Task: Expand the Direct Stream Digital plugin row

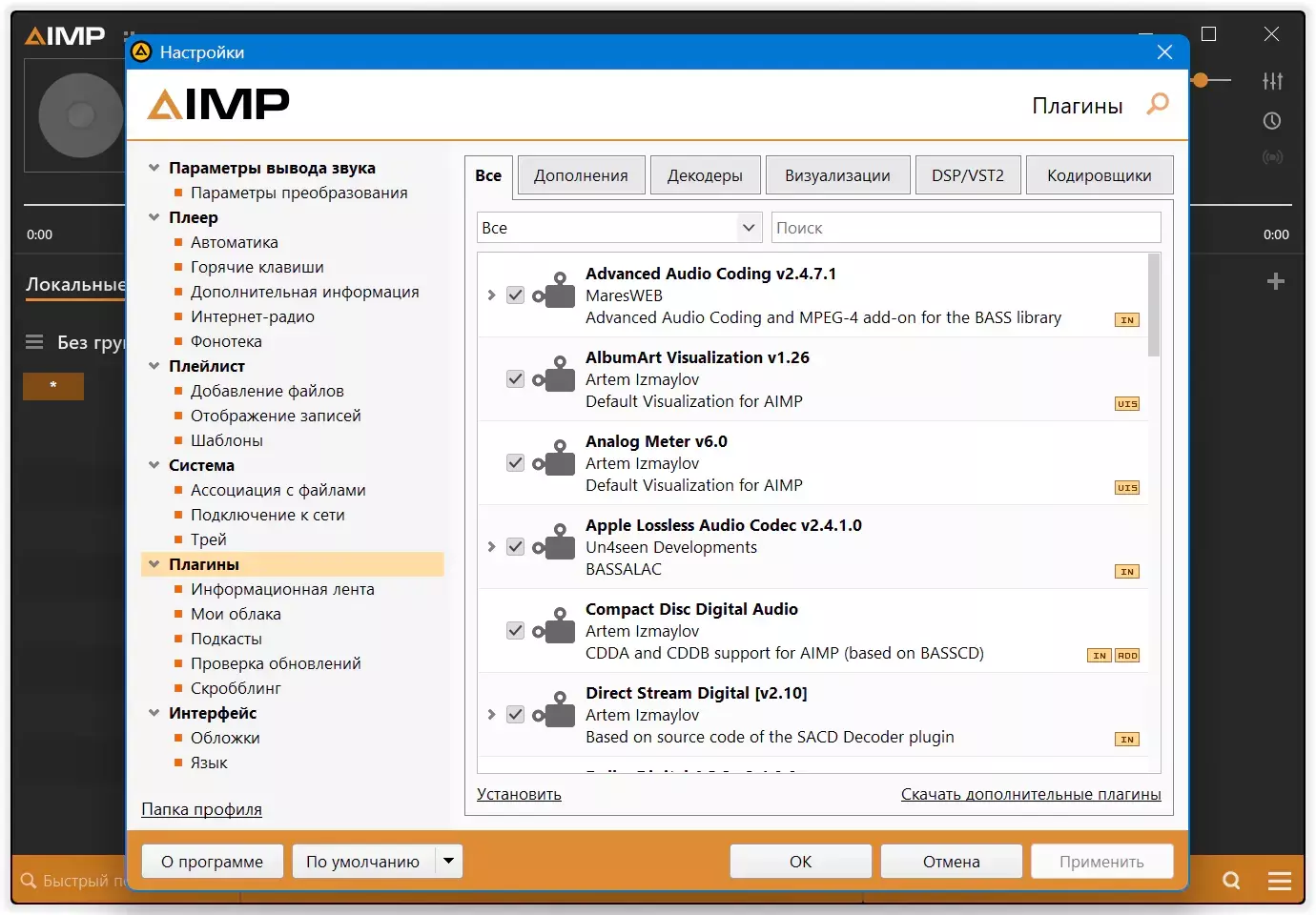Action: pyautogui.click(x=491, y=715)
